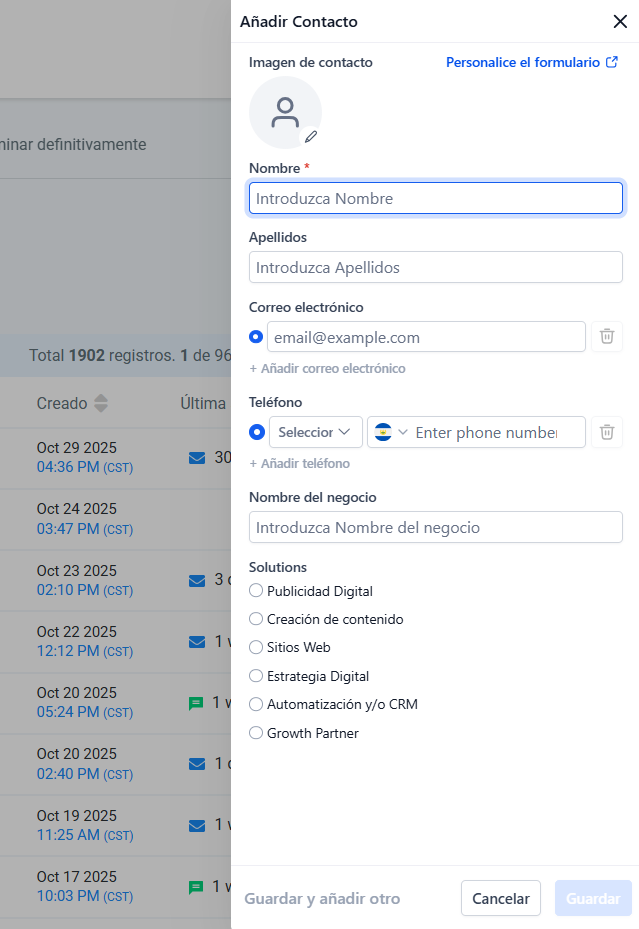
Task: Close the Añadir Contacto panel
Action: [x=620, y=22]
